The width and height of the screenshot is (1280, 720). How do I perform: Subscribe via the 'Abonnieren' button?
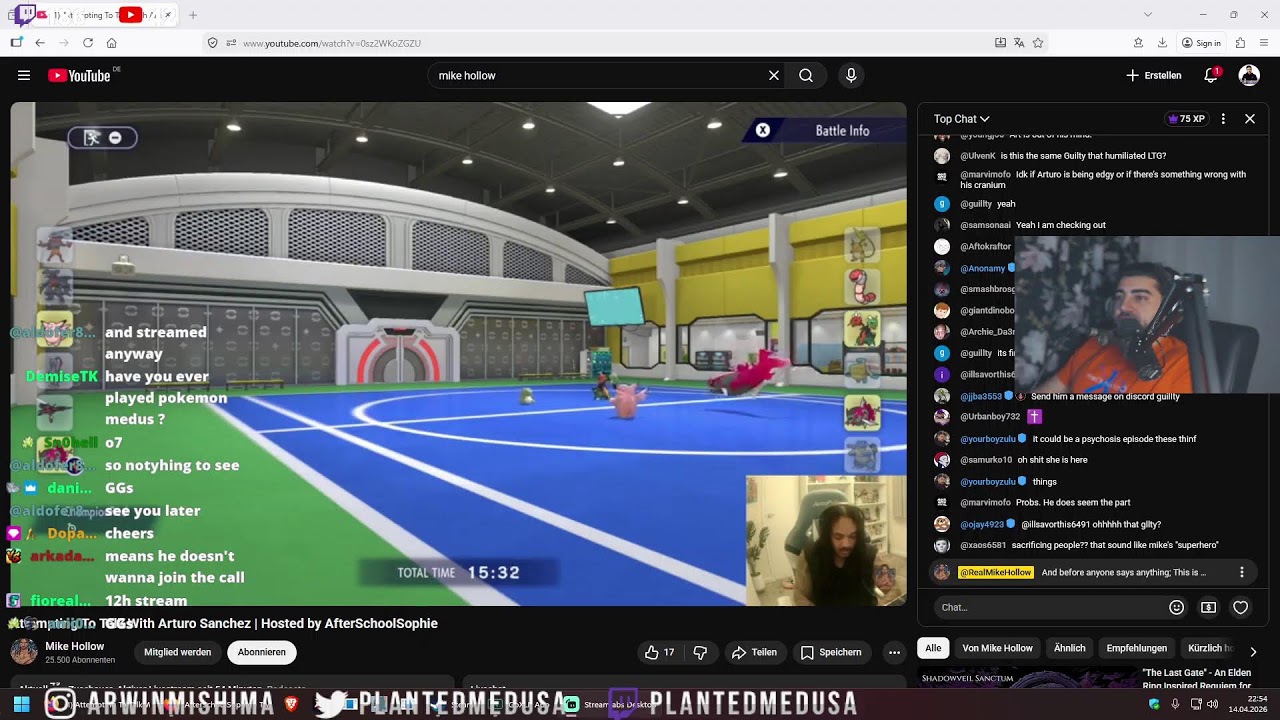pos(262,652)
